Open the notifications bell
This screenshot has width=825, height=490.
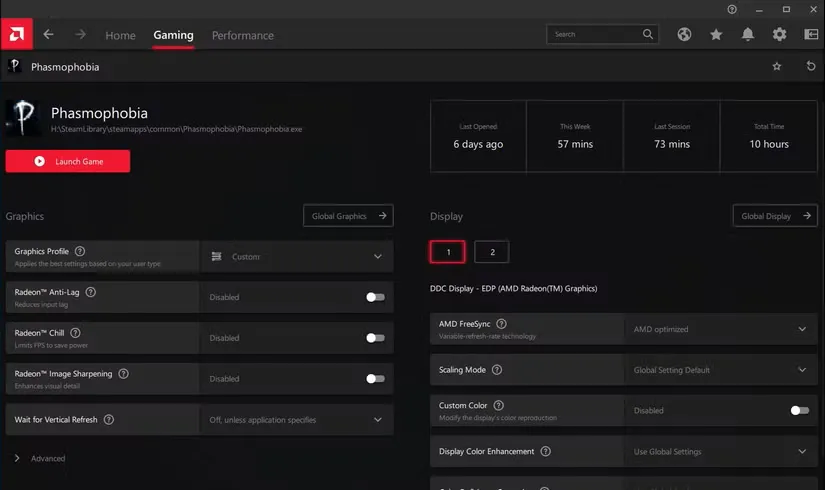pyautogui.click(x=748, y=34)
